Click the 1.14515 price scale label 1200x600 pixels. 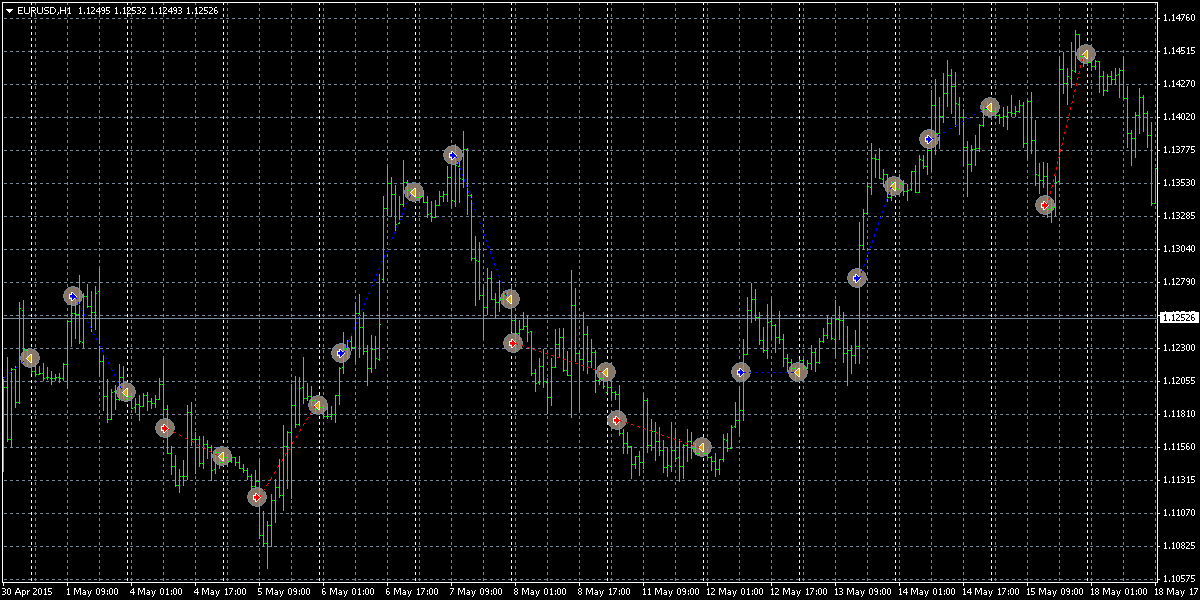[x=1179, y=51]
